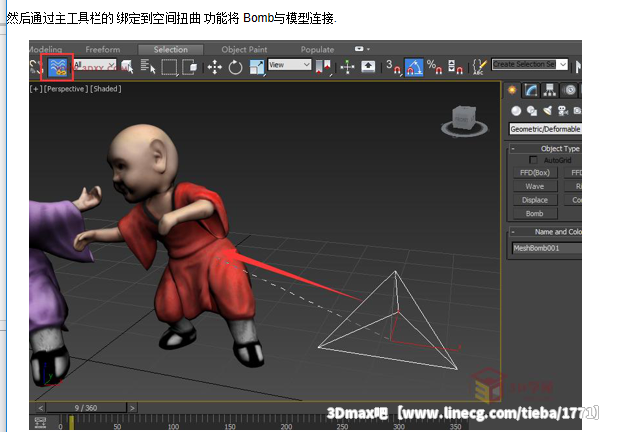The height and width of the screenshot is (432, 639).
Task: Toggle the Angle Snap magnet
Action: coord(414,67)
